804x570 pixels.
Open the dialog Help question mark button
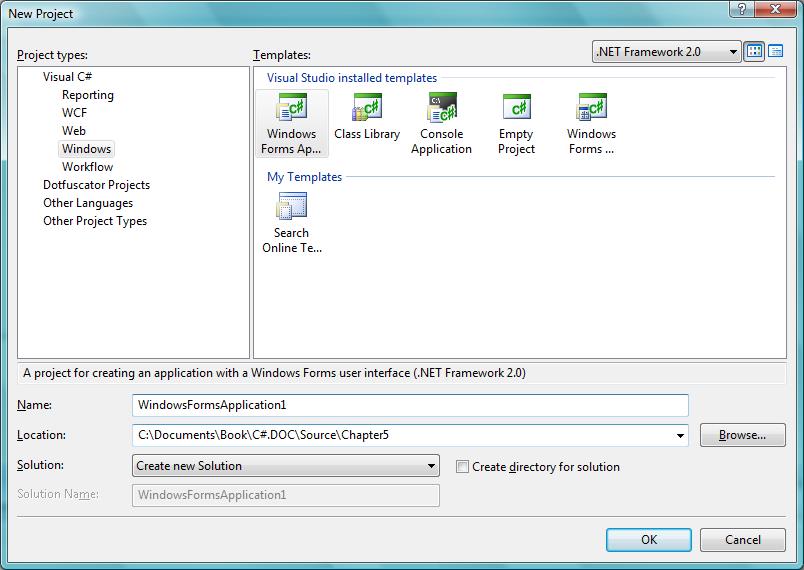click(741, 10)
